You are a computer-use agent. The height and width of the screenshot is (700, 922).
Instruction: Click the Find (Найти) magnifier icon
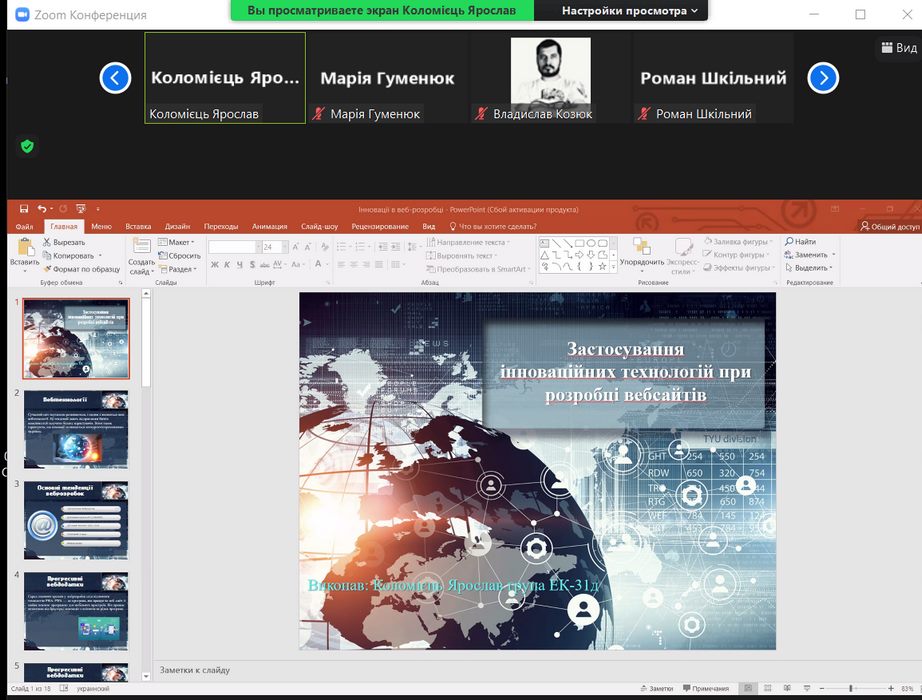click(x=789, y=242)
